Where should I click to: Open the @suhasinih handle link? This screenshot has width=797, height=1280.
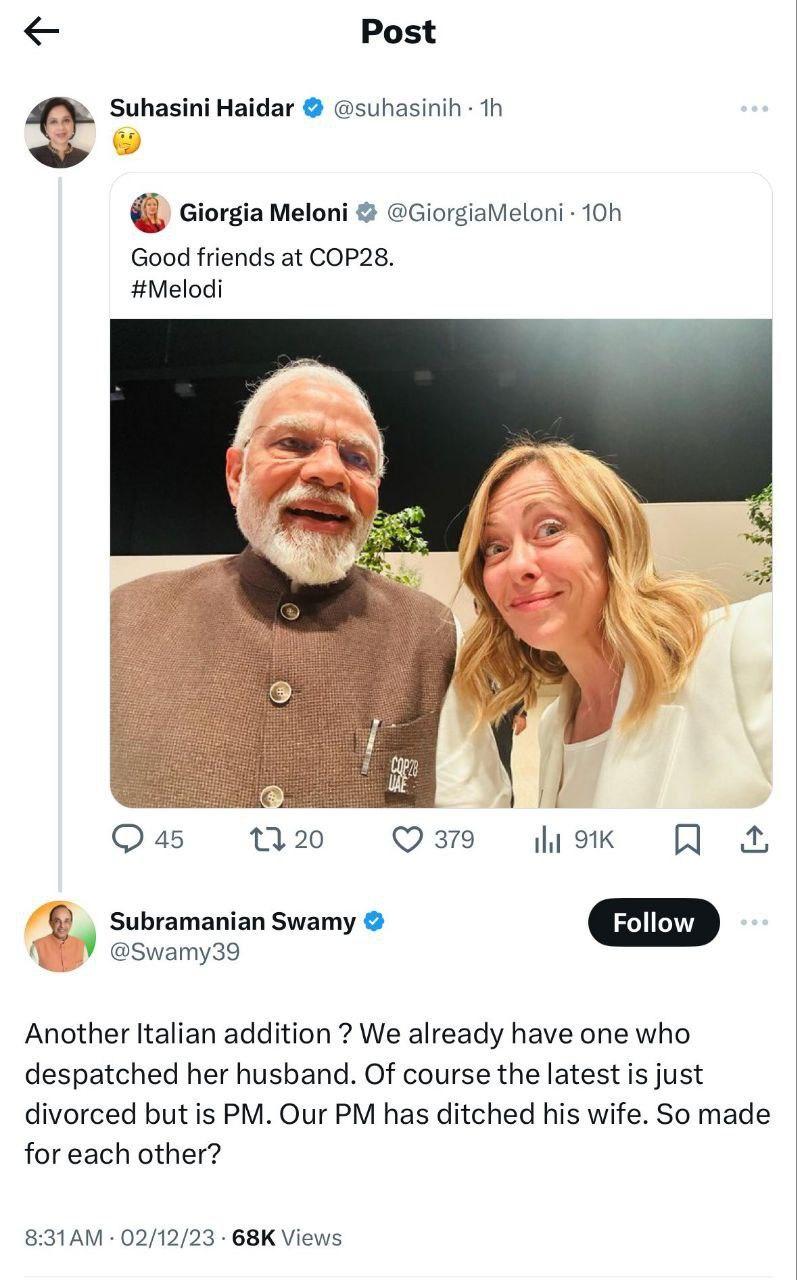click(x=396, y=108)
